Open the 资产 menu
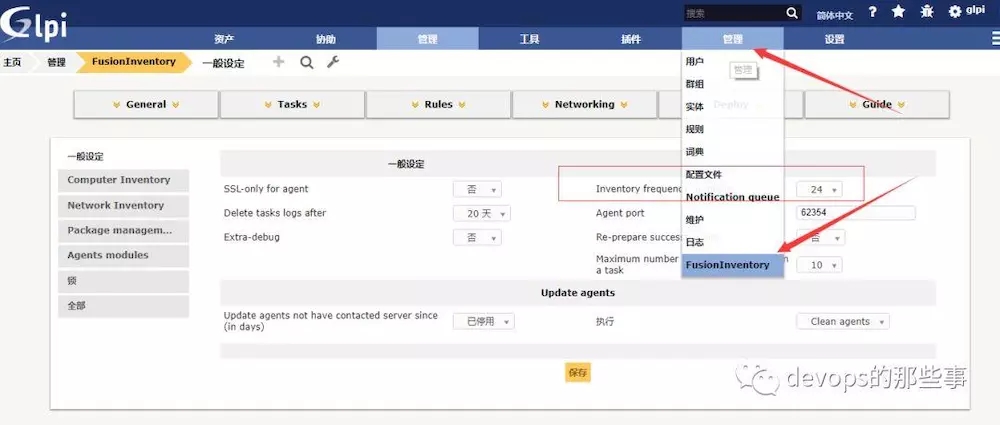Screen dimensions: 1000x425 coord(224,39)
